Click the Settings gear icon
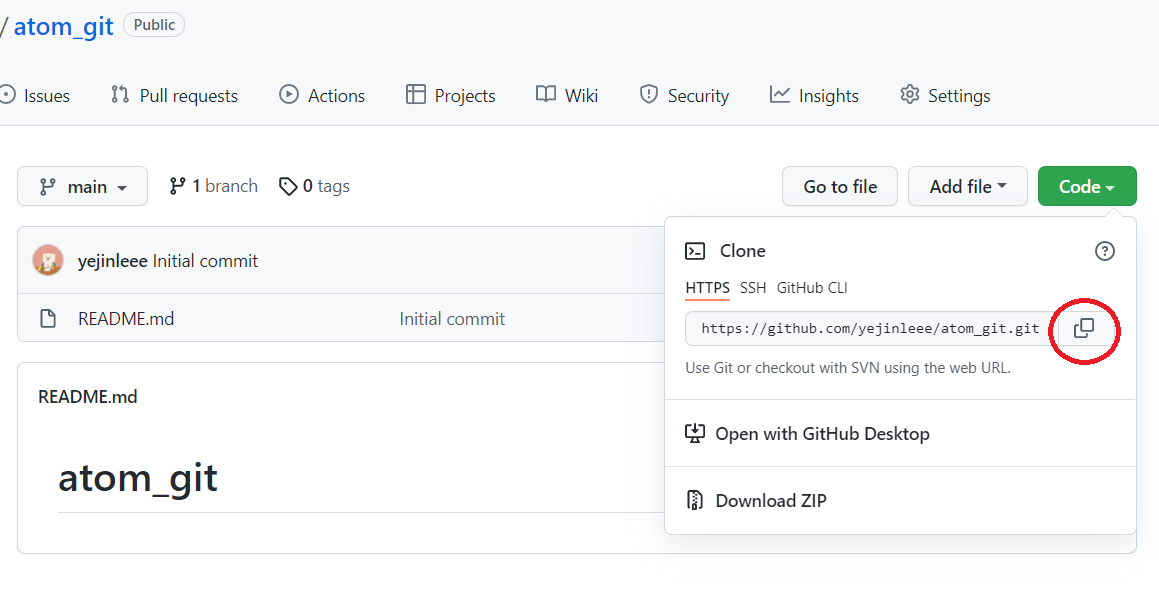 [x=910, y=95]
